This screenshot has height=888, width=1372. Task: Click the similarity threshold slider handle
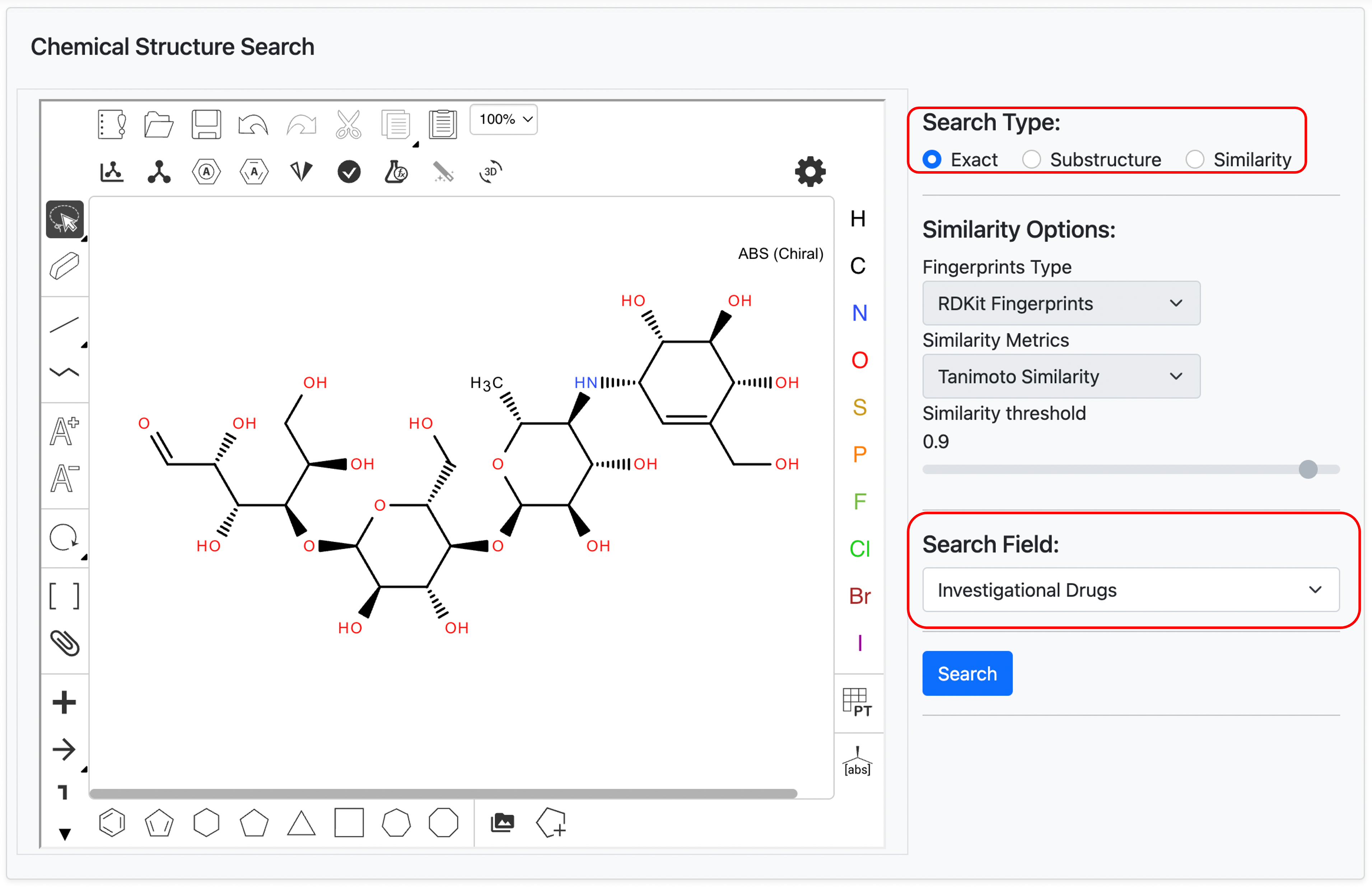1308,469
